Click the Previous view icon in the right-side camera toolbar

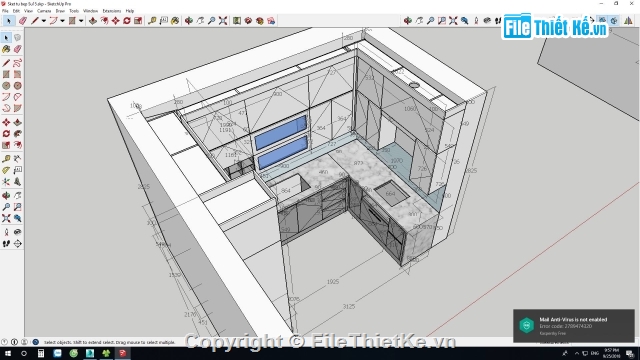coord(464,20)
